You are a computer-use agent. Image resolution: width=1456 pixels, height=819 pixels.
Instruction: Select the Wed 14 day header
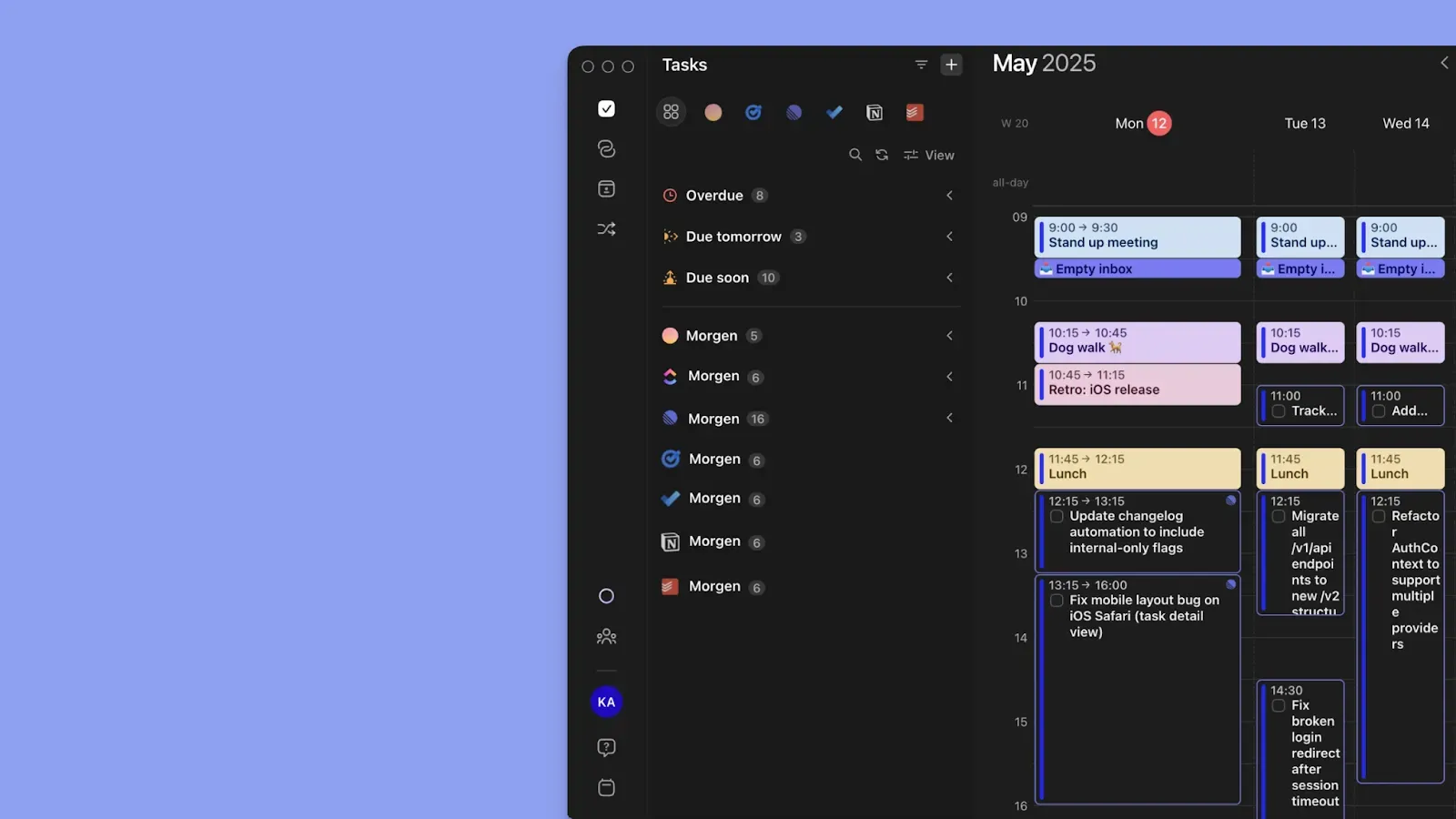pos(1404,123)
